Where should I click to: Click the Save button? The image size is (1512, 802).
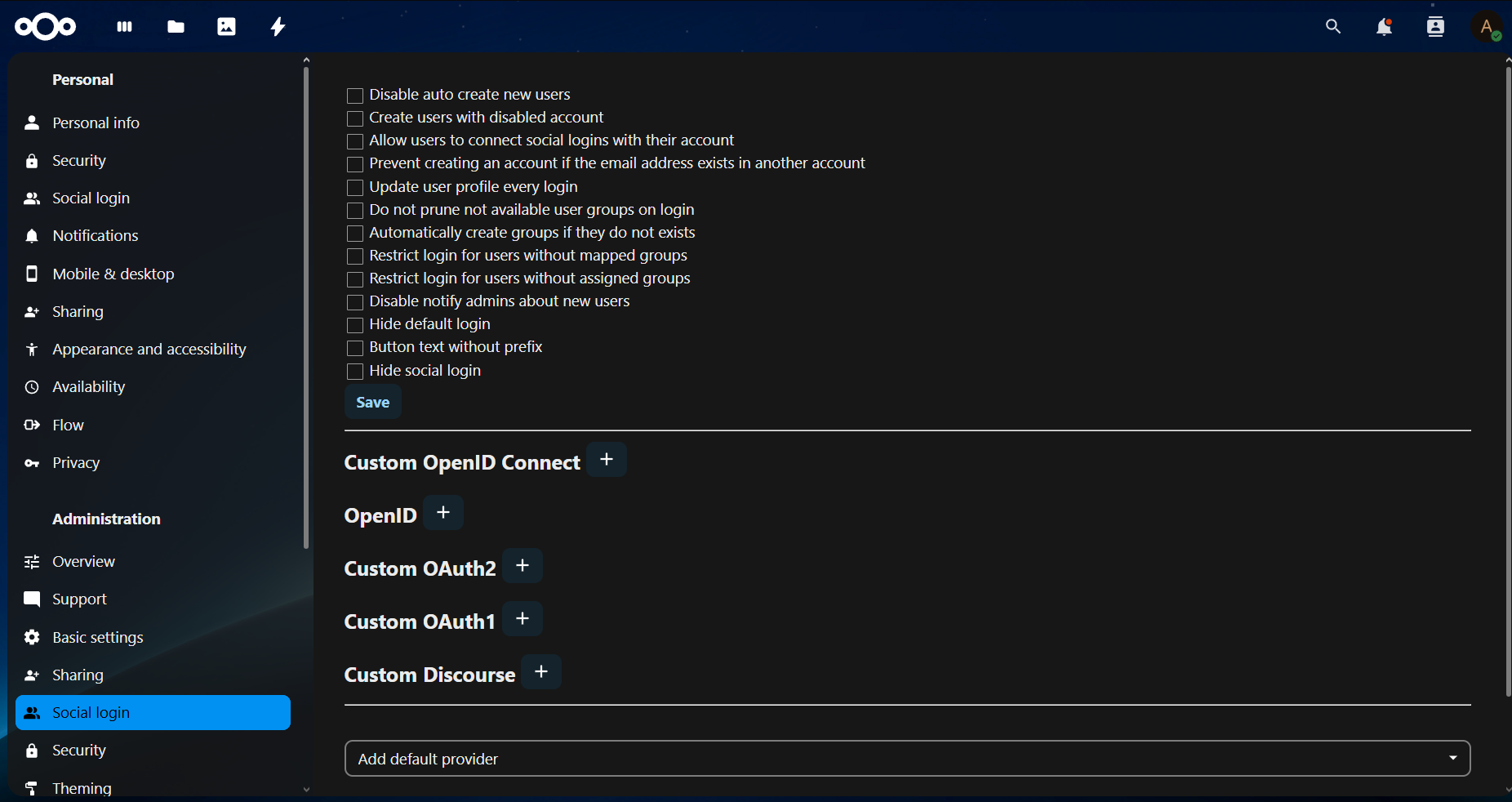point(373,403)
